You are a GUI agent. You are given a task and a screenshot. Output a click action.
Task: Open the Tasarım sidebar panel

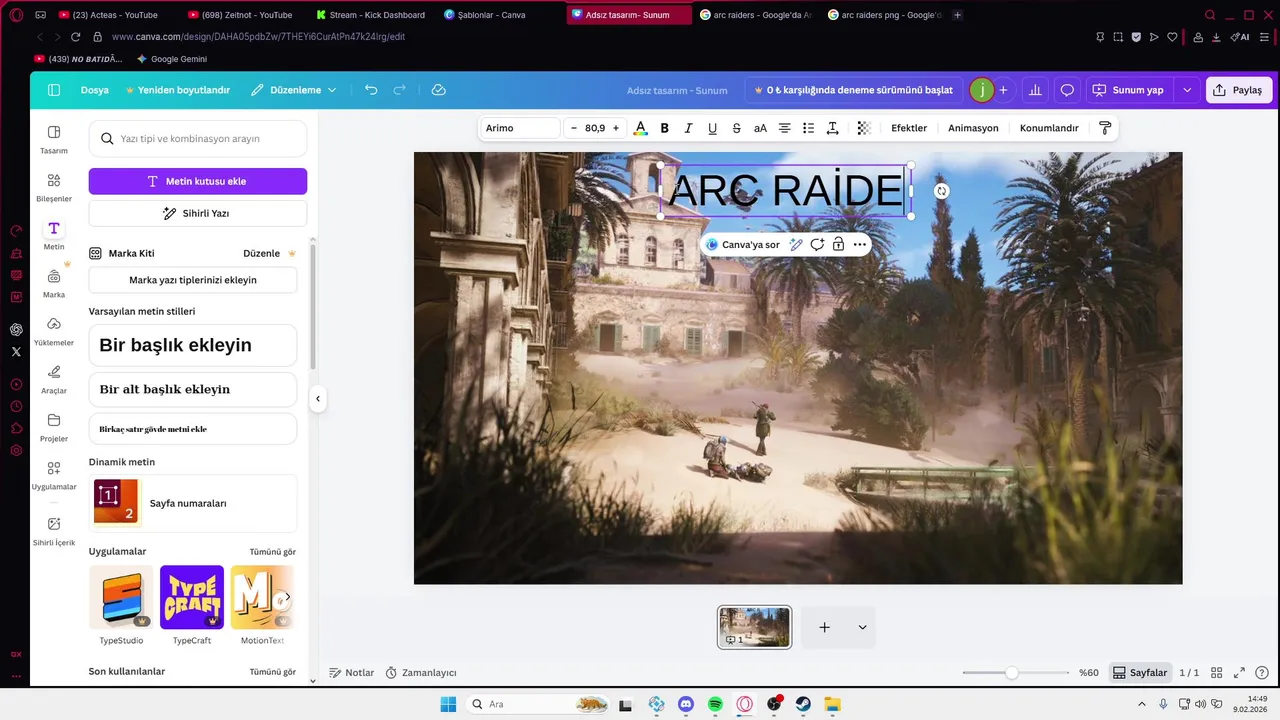[x=54, y=139]
